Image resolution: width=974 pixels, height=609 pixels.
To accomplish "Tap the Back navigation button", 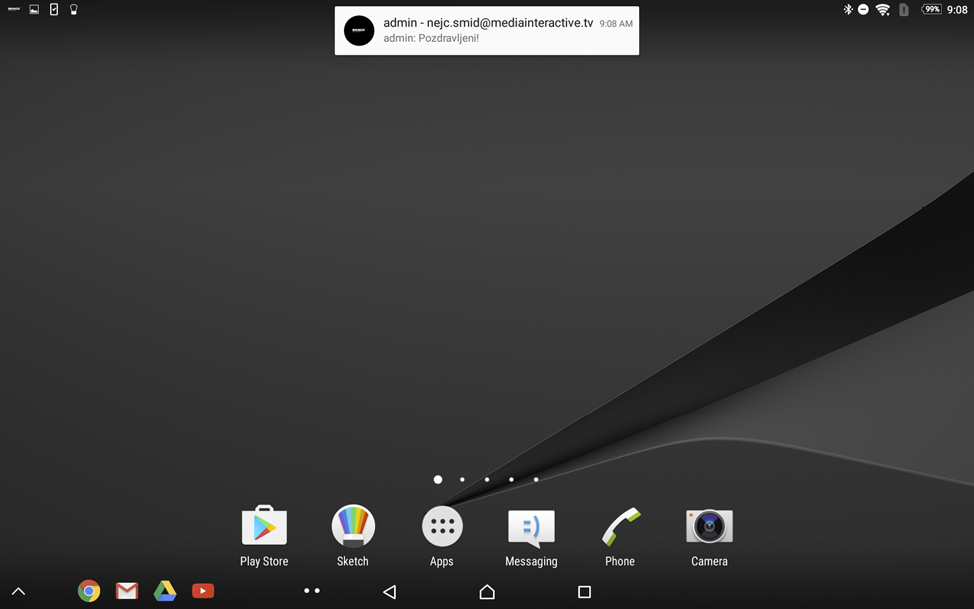I will click(389, 592).
